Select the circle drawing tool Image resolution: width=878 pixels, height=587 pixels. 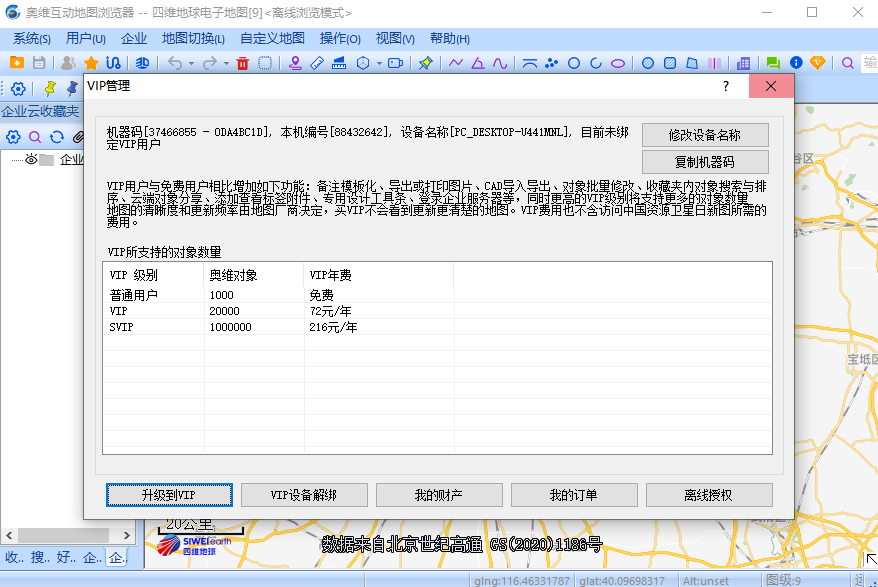575,62
